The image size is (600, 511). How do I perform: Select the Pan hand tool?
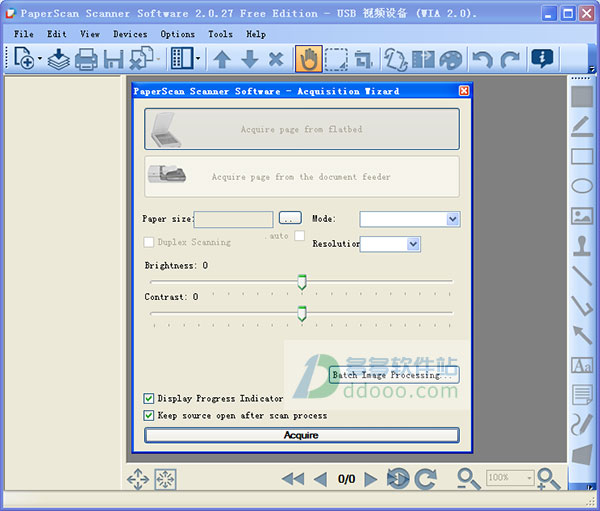tap(308, 59)
